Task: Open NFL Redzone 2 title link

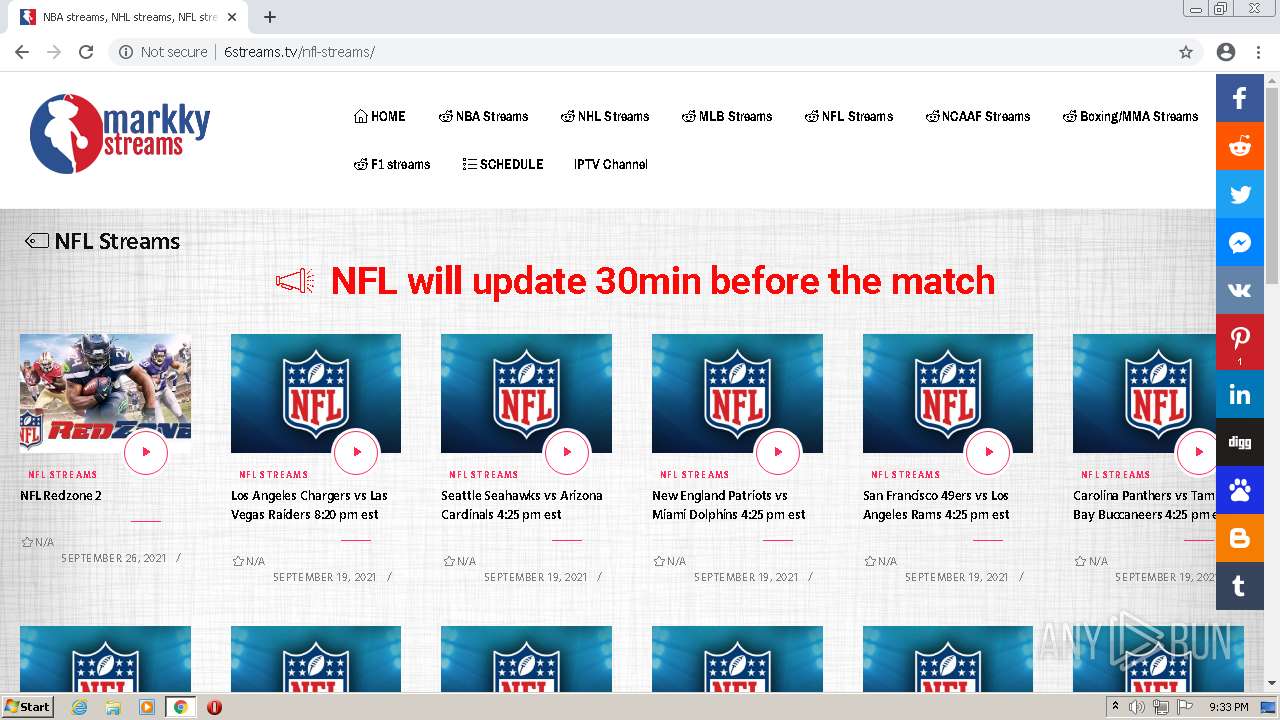Action: 61,496
